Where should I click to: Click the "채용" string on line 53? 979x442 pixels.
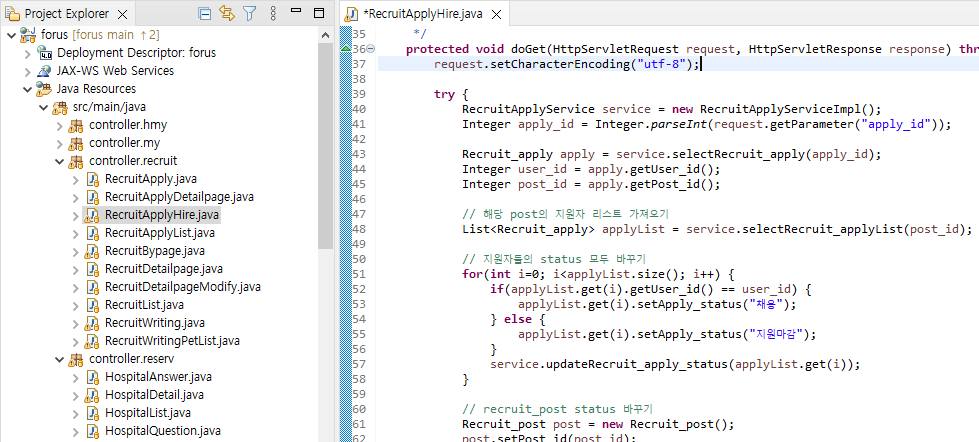tap(764, 304)
